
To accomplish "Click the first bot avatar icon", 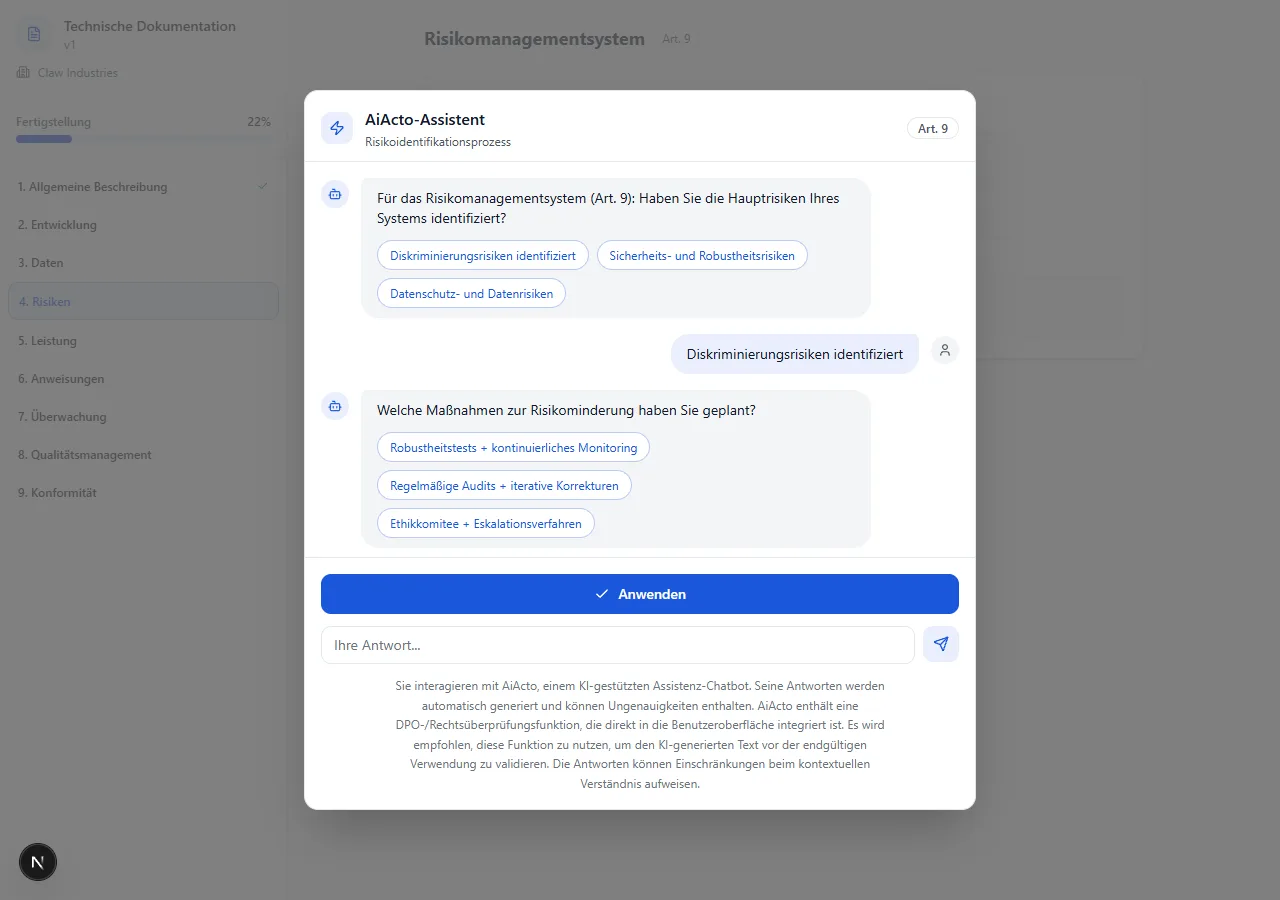I will click(x=335, y=195).
